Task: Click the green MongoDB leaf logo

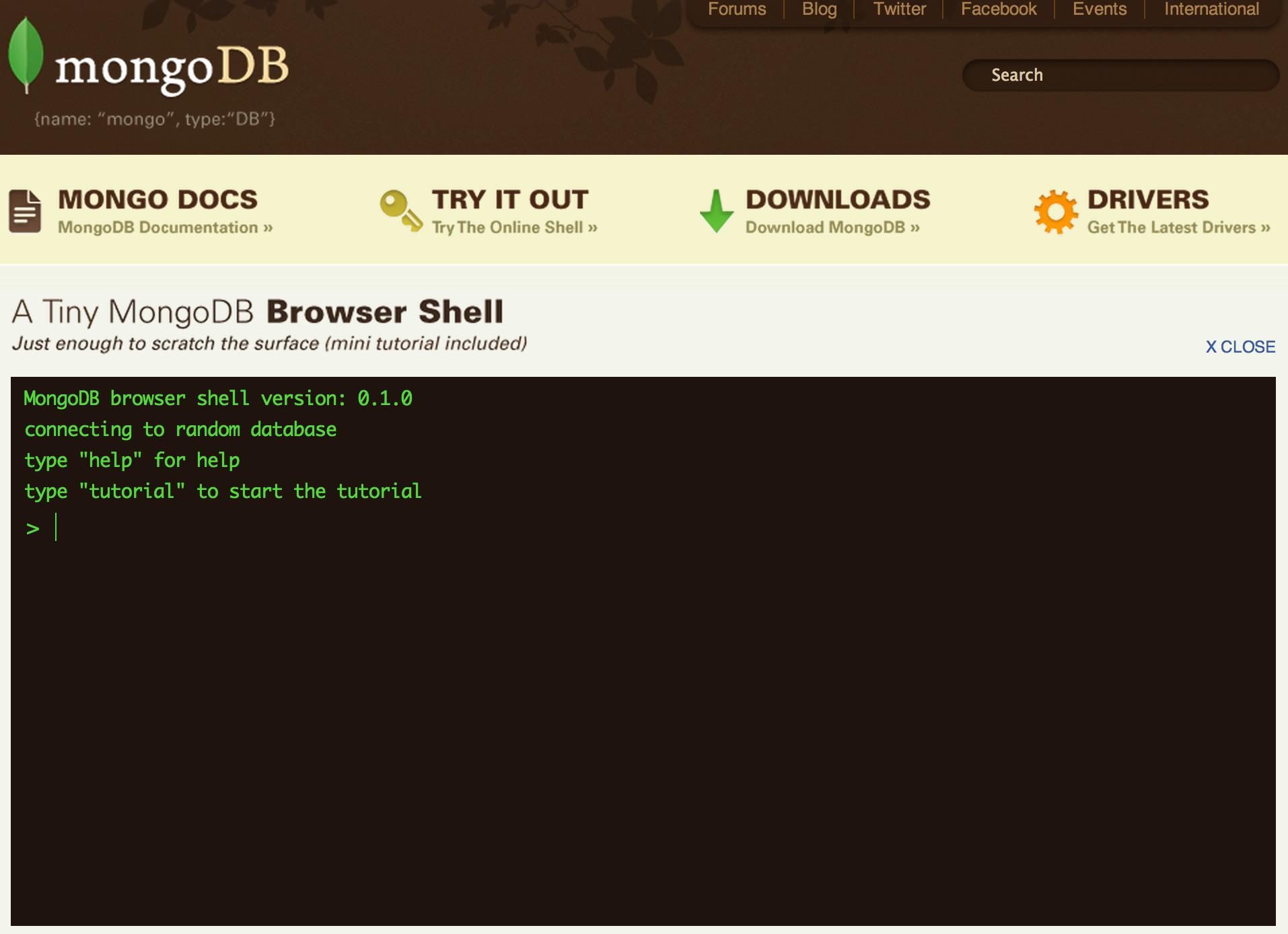Action: 26,55
